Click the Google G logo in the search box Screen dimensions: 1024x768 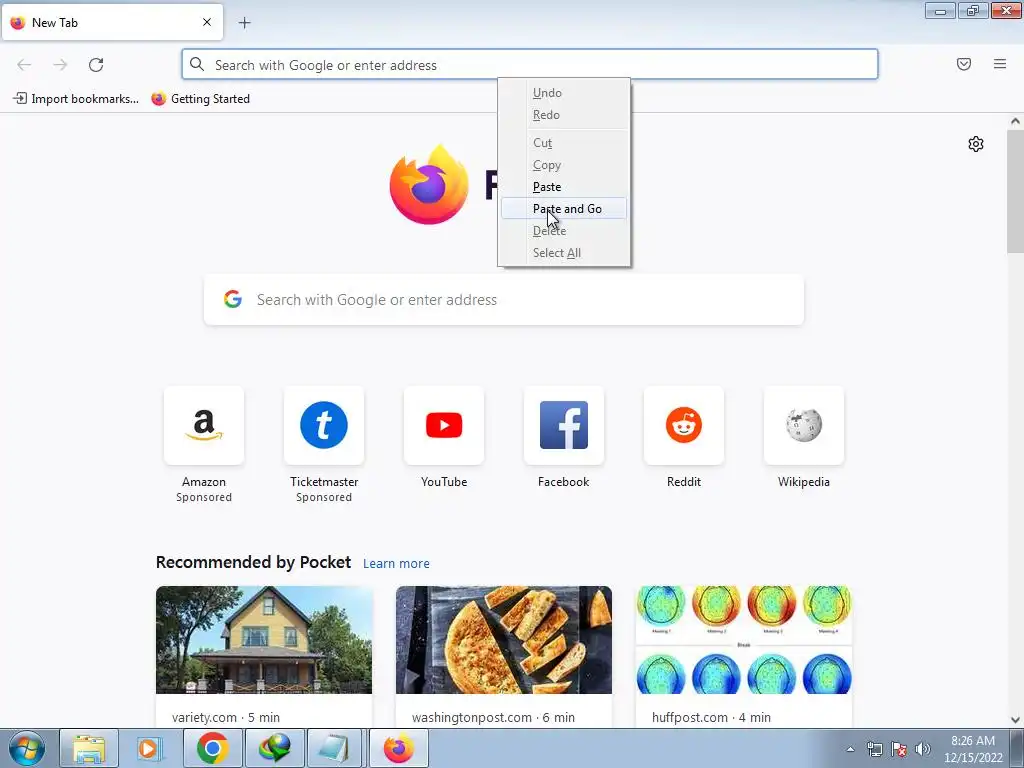pyautogui.click(x=233, y=300)
